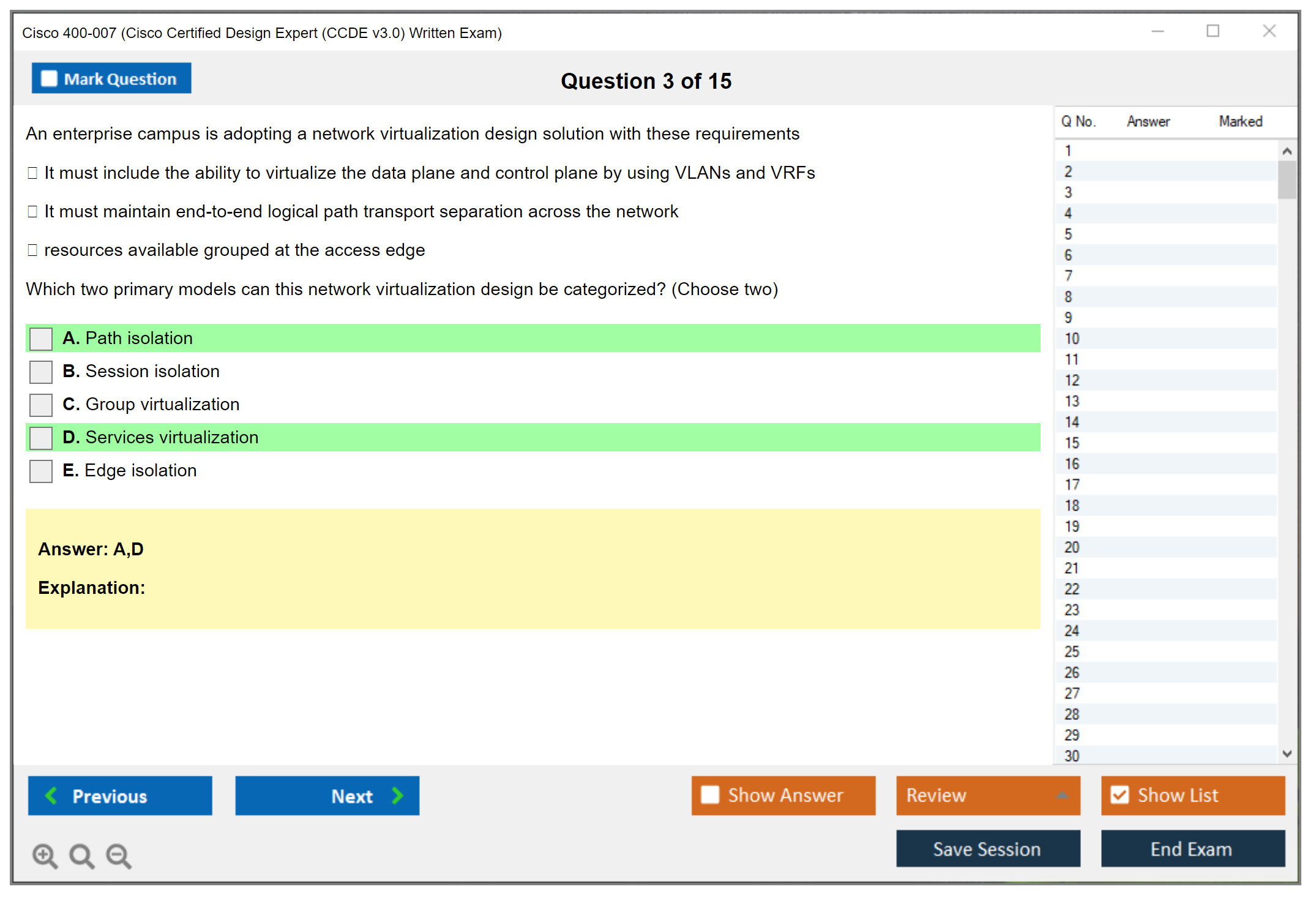Select question 10 in the list
This screenshot has height=900, width=1316.
tap(1072, 339)
